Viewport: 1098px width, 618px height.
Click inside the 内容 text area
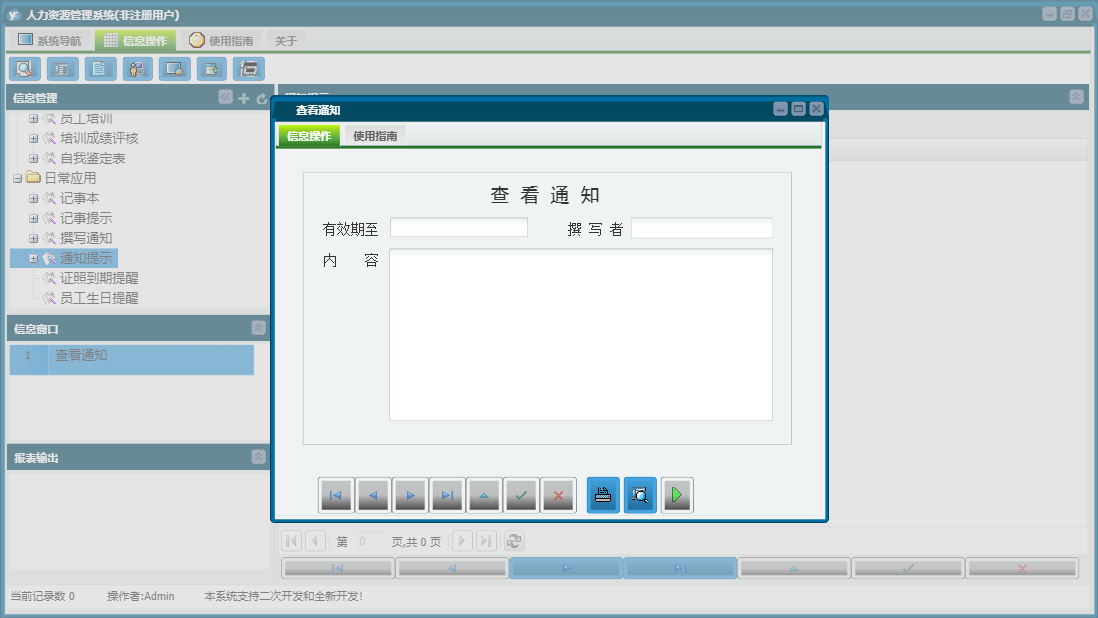tap(581, 335)
